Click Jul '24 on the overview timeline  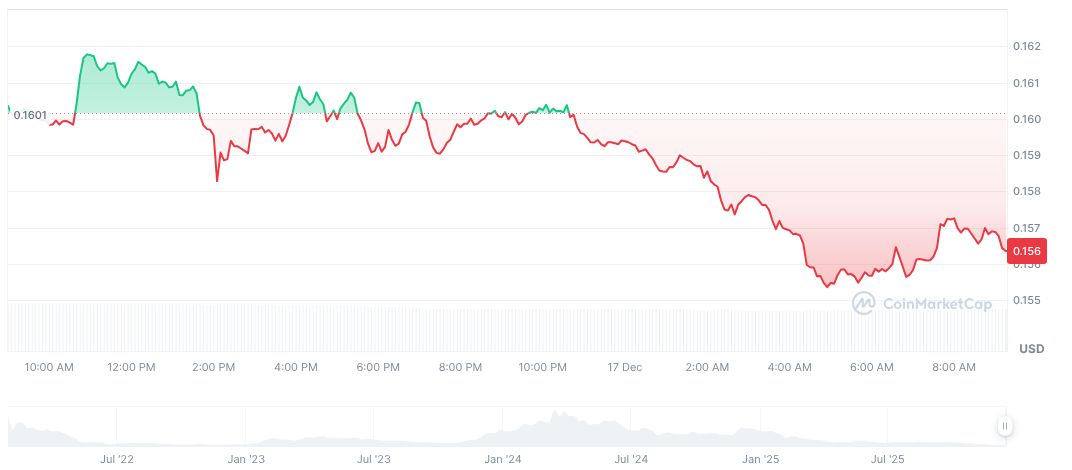coord(632,459)
